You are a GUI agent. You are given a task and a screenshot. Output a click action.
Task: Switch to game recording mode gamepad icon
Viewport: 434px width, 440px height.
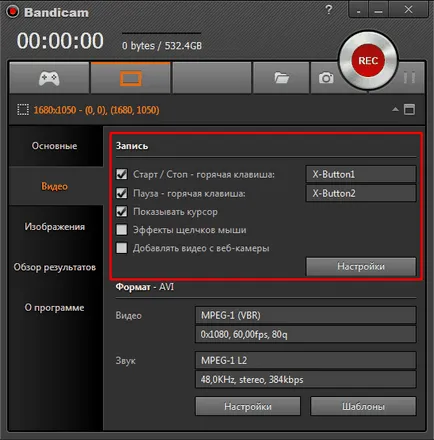click(x=49, y=78)
